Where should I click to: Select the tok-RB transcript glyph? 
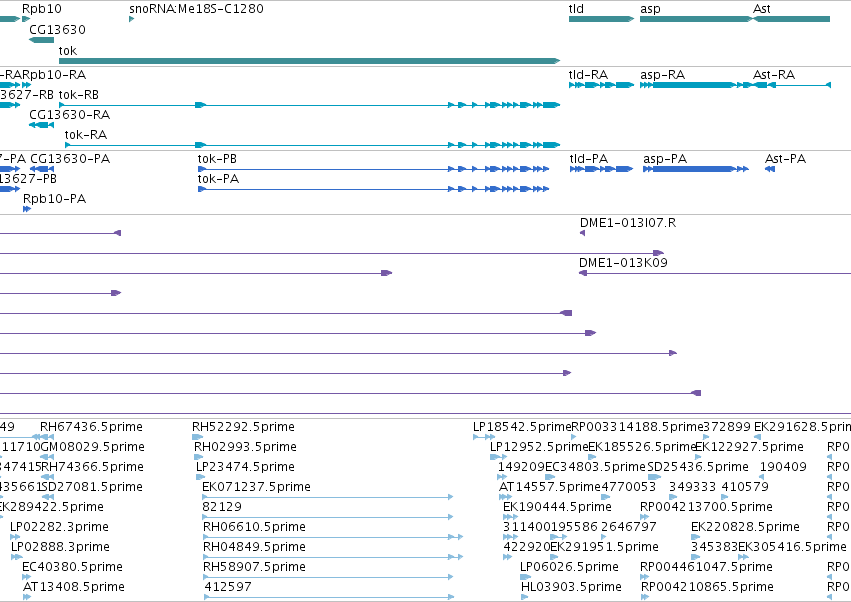pyautogui.click(x=309, y=105)
